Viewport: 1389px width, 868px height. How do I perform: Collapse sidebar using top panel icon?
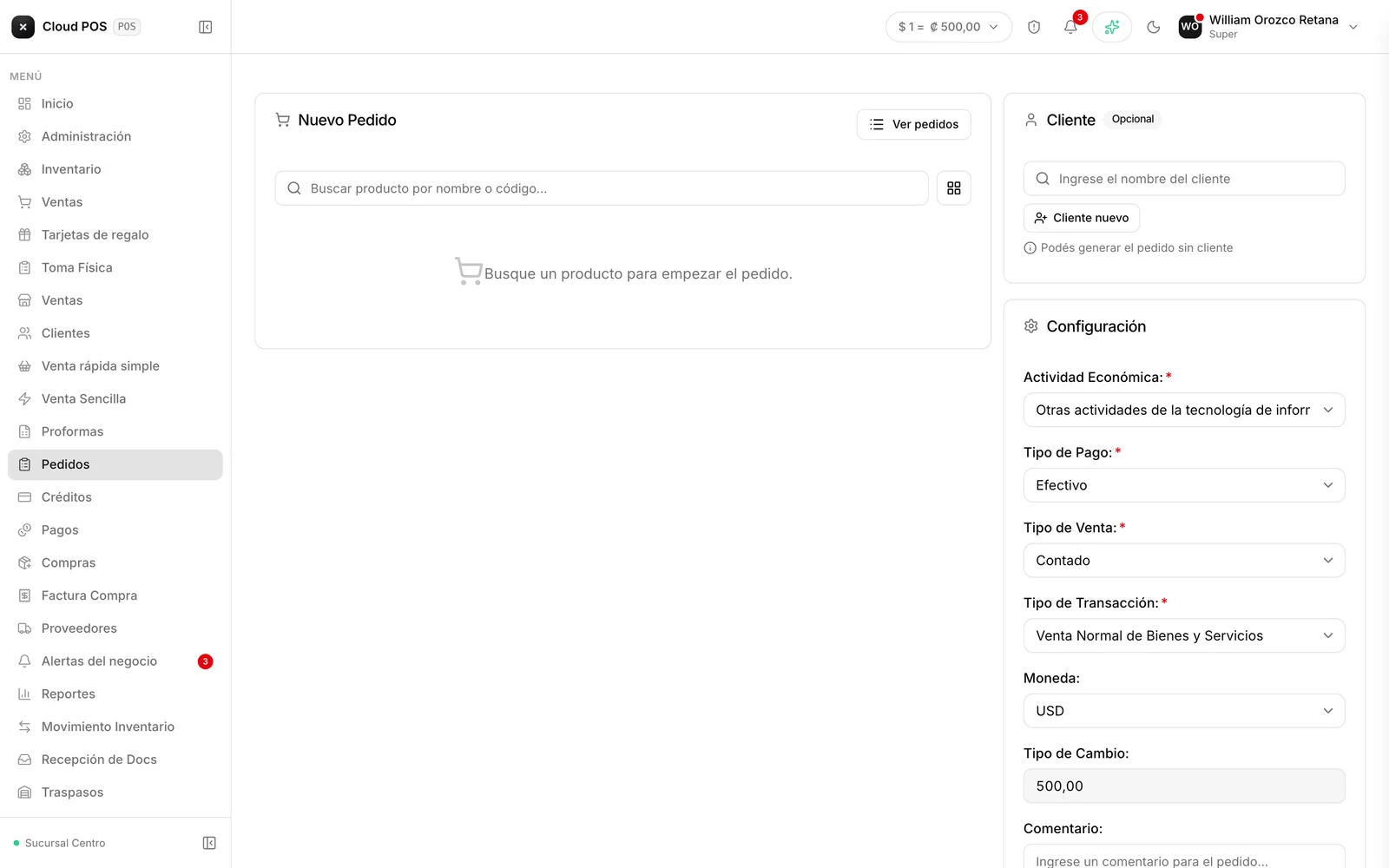coord(206,27)
